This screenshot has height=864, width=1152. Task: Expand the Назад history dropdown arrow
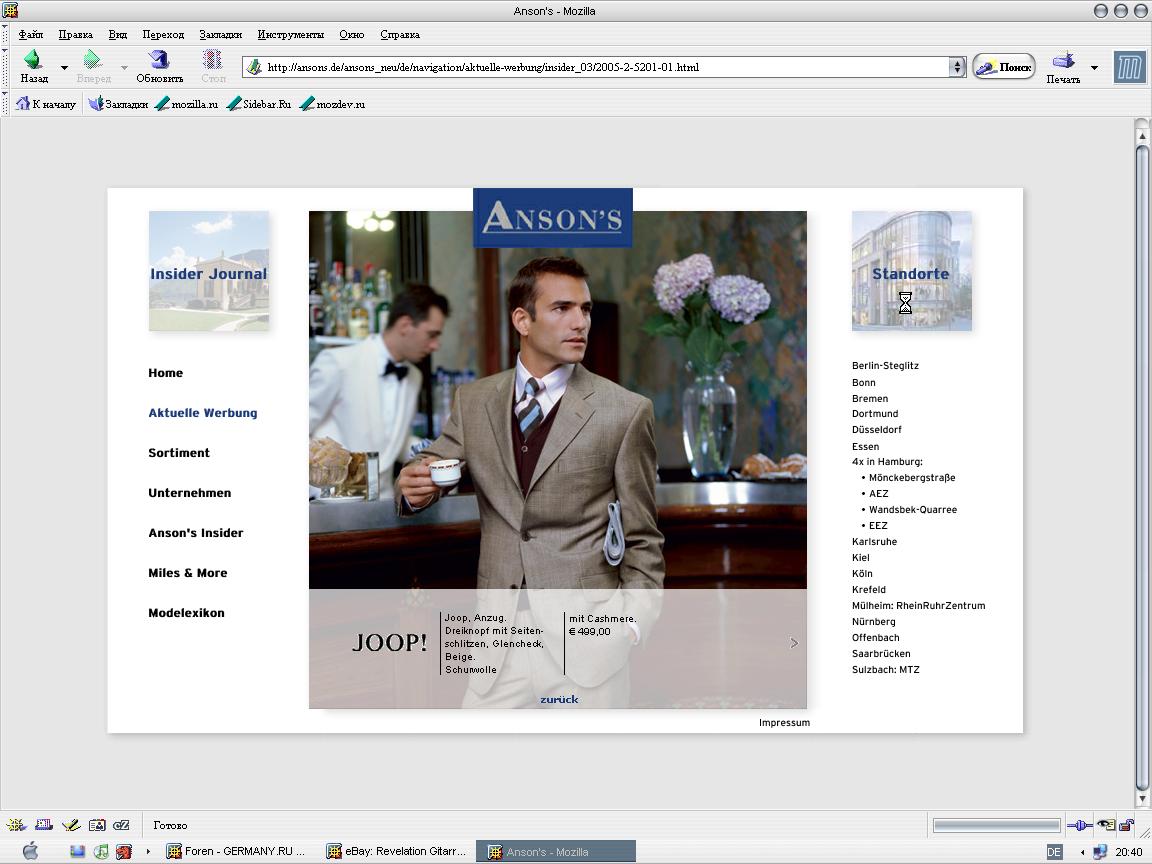pyautogui.click(x=64, y=68)
